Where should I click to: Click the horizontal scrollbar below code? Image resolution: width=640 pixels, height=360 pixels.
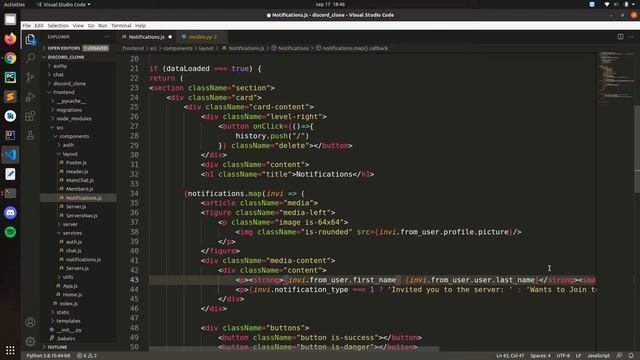[294, 349]
